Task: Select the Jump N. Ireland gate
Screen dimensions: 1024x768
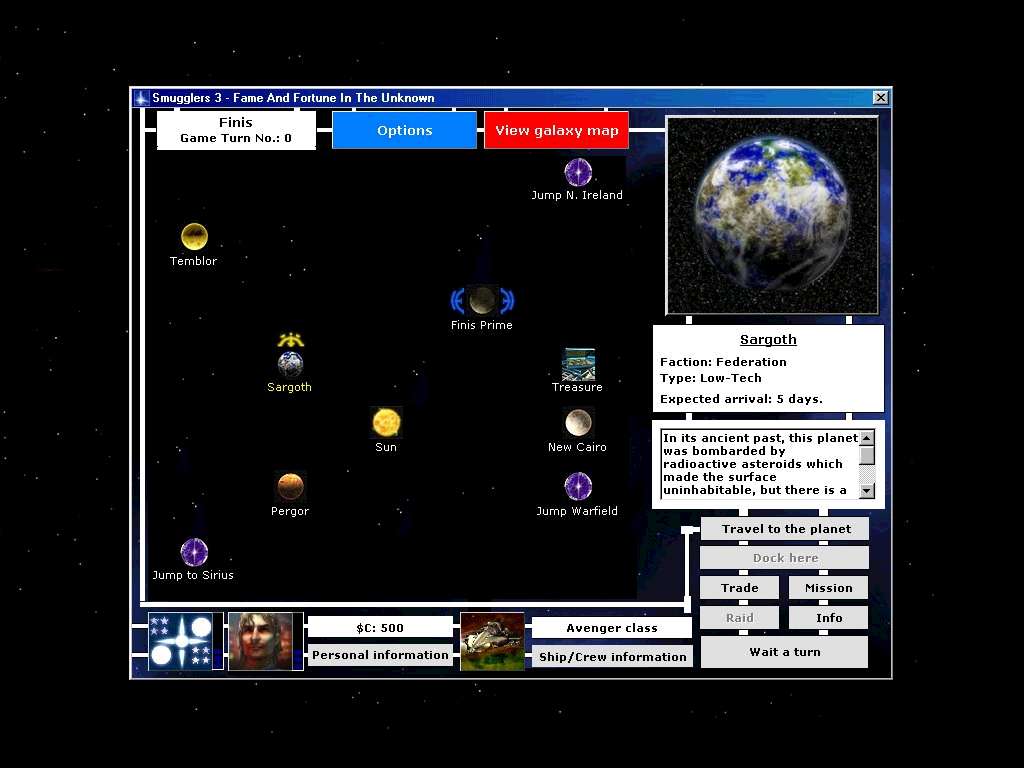Action: coord(578,172)
